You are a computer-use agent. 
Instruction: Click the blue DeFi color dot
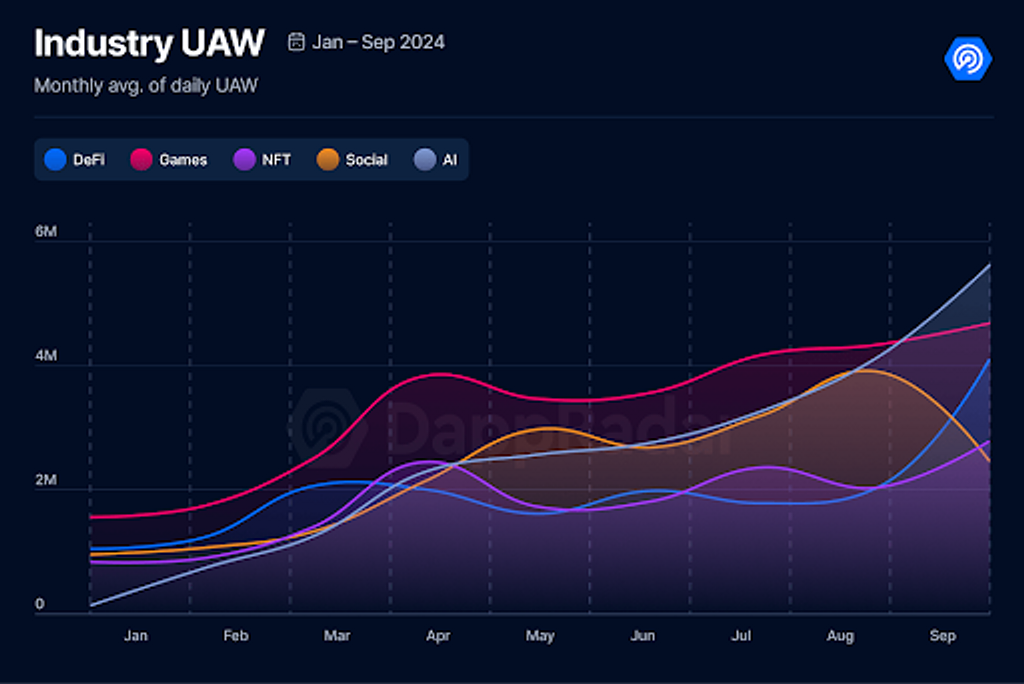[56, 159]
